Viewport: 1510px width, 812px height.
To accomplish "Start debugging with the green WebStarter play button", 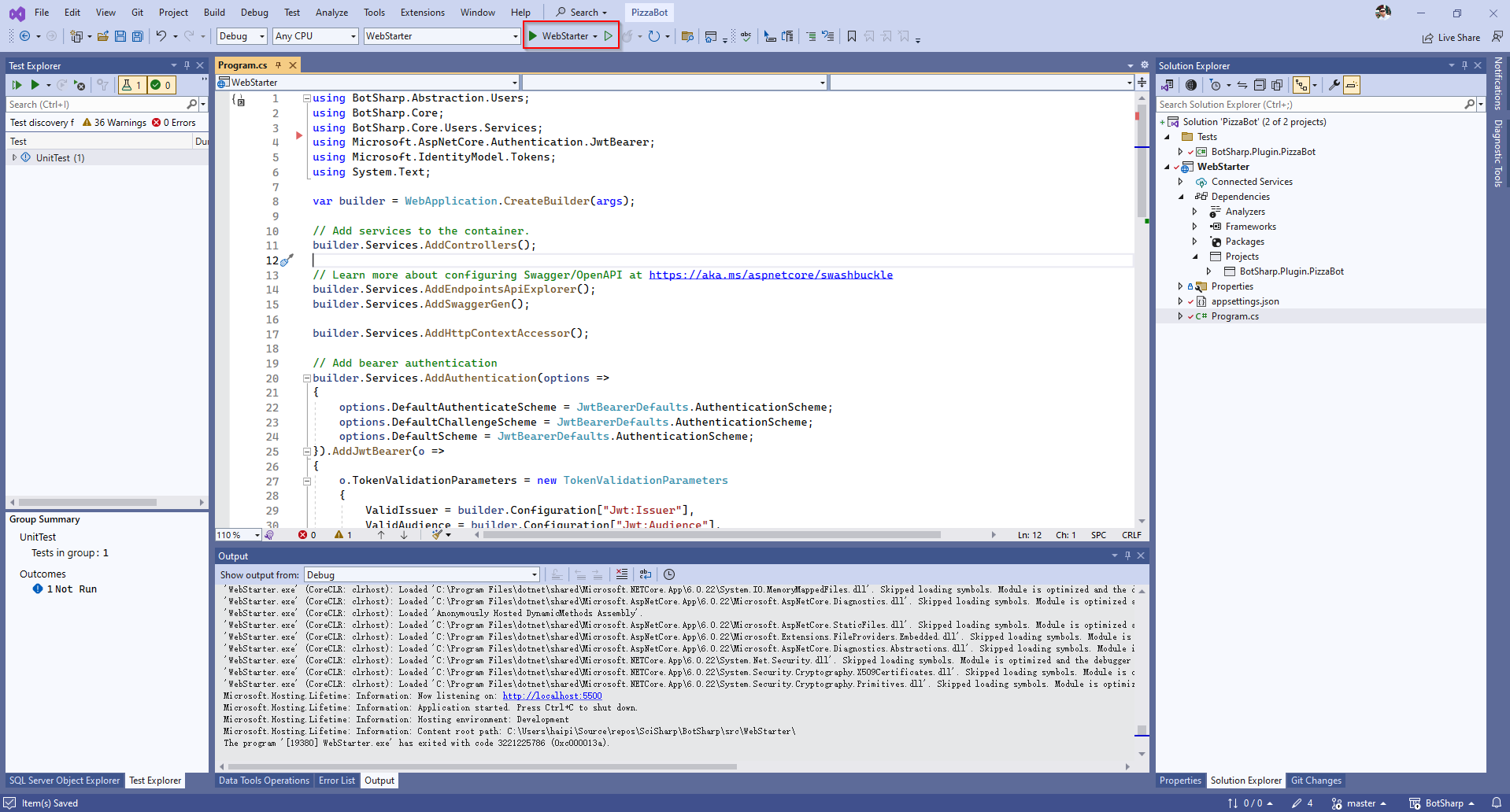I will pyautogui.click(x=559, y=36).
